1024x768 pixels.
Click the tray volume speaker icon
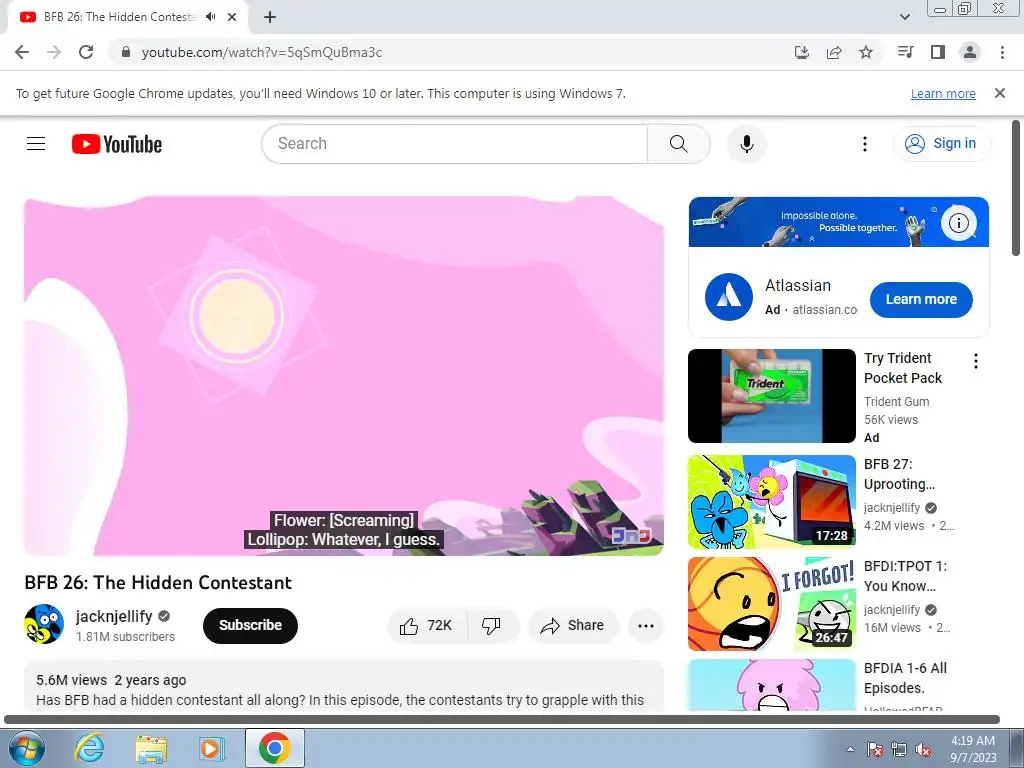point(923,749)
